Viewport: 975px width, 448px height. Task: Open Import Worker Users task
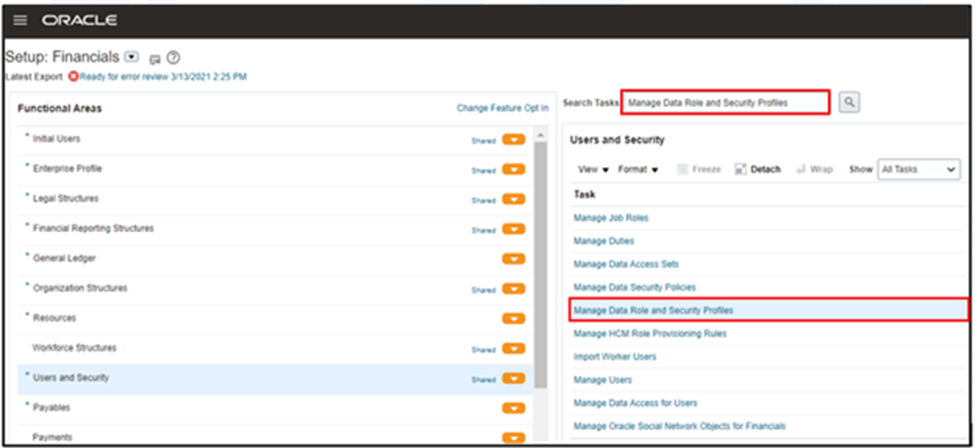(614, 357)
